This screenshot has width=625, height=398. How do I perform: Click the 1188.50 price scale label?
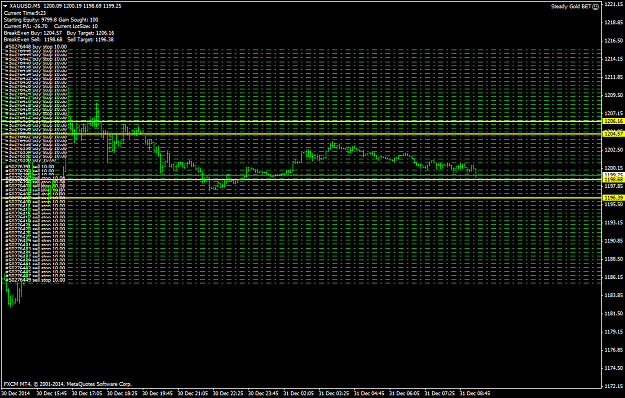pyautogui.click(x=614, y=259)
